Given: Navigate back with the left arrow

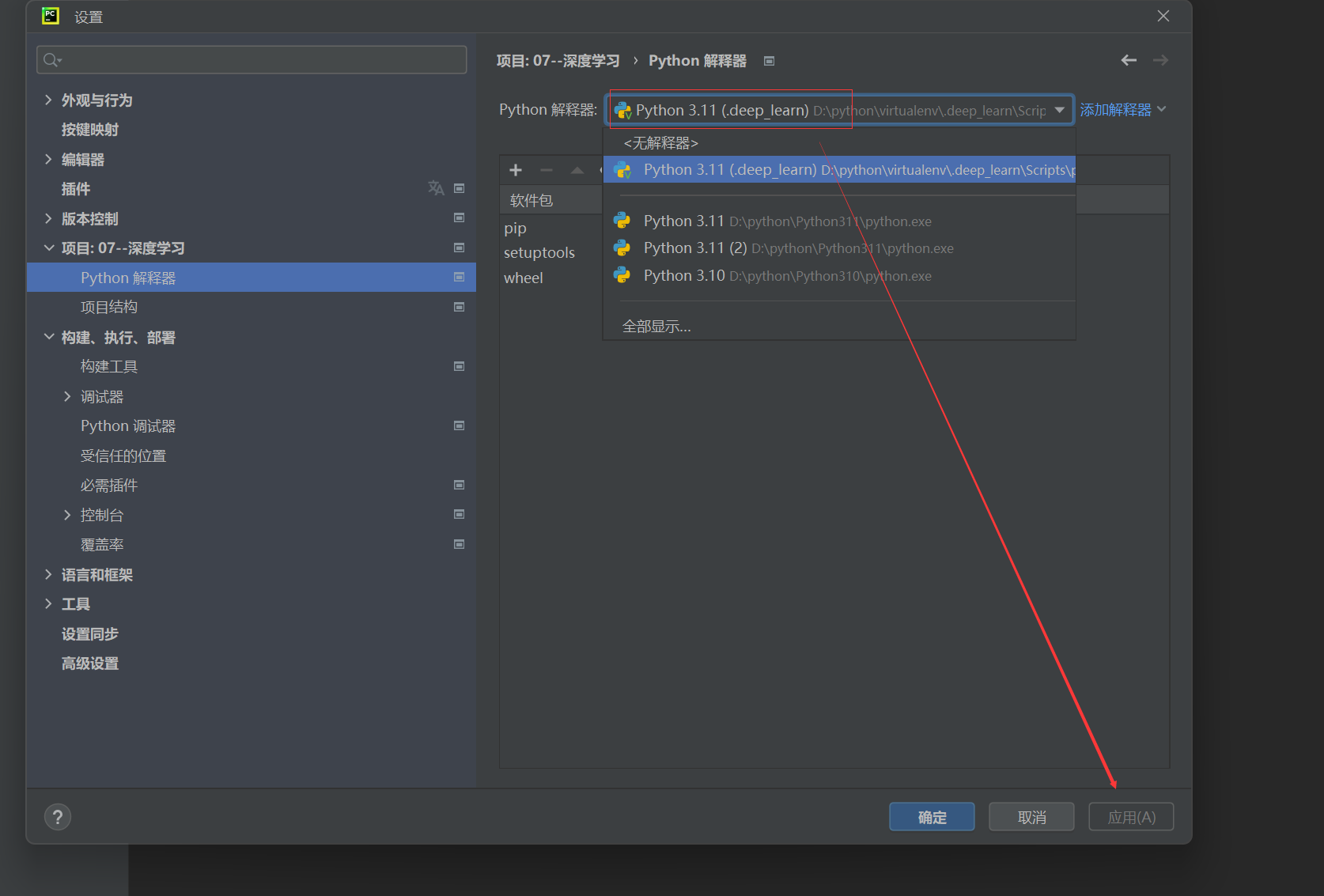Looking at the screenshot, I should [1129, 60].
